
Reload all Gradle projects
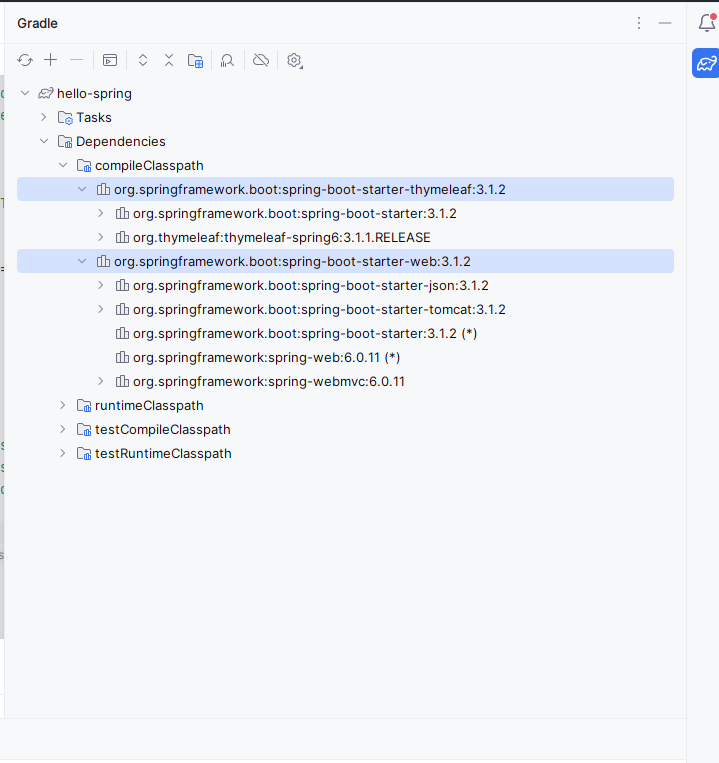[25, 60]
